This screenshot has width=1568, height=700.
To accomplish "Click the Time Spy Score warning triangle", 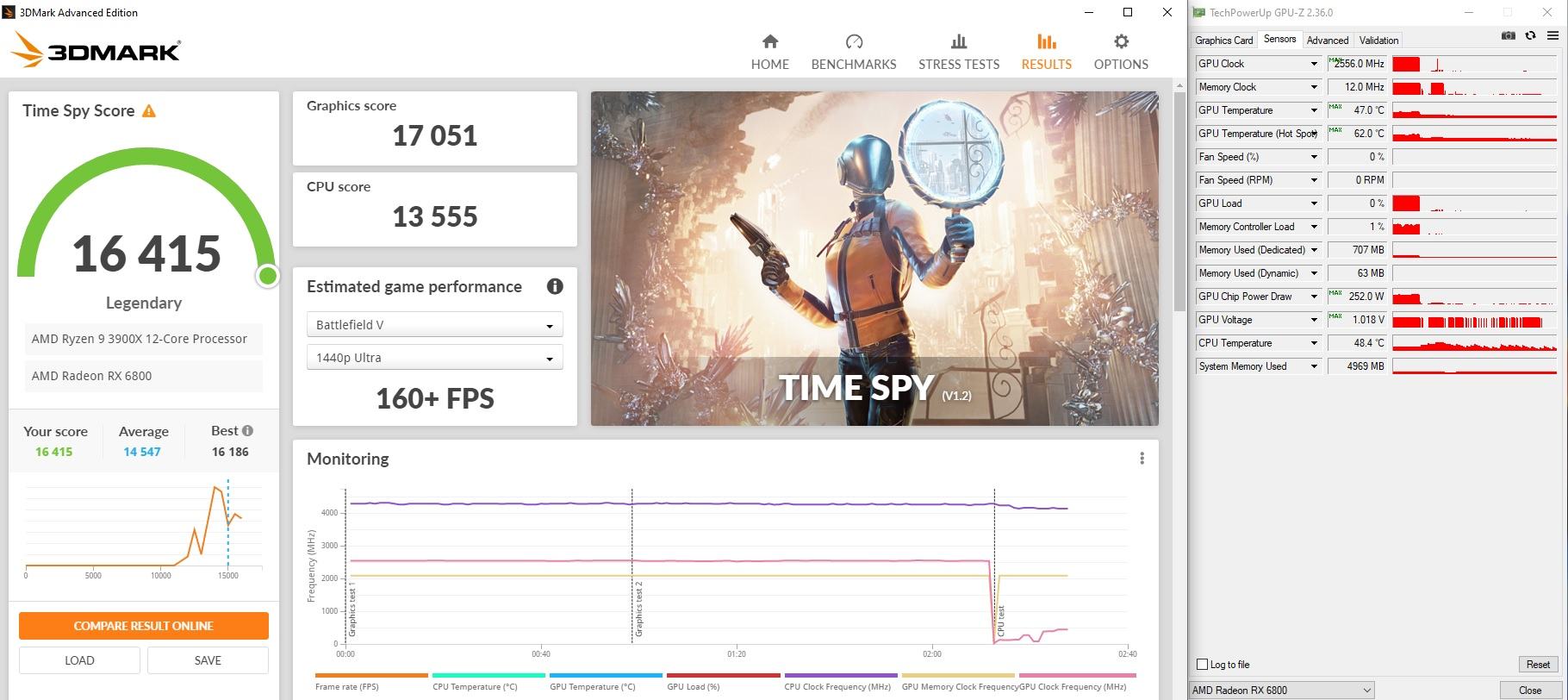I will (x=149, y=111).
